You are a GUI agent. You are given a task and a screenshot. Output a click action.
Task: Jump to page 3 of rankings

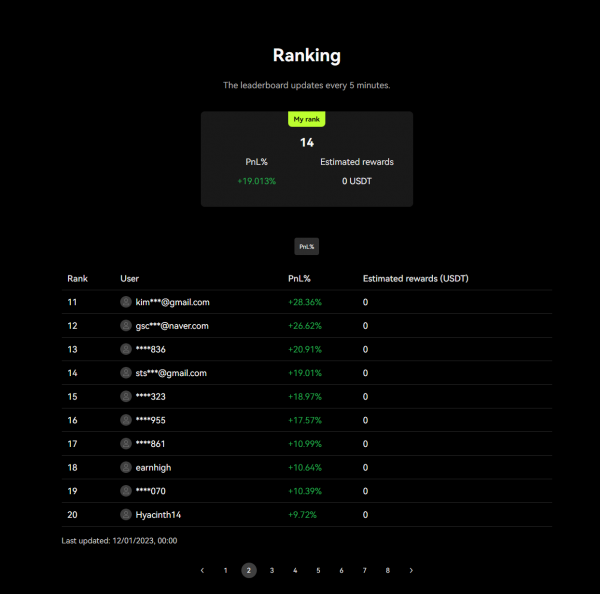(272, 570)
